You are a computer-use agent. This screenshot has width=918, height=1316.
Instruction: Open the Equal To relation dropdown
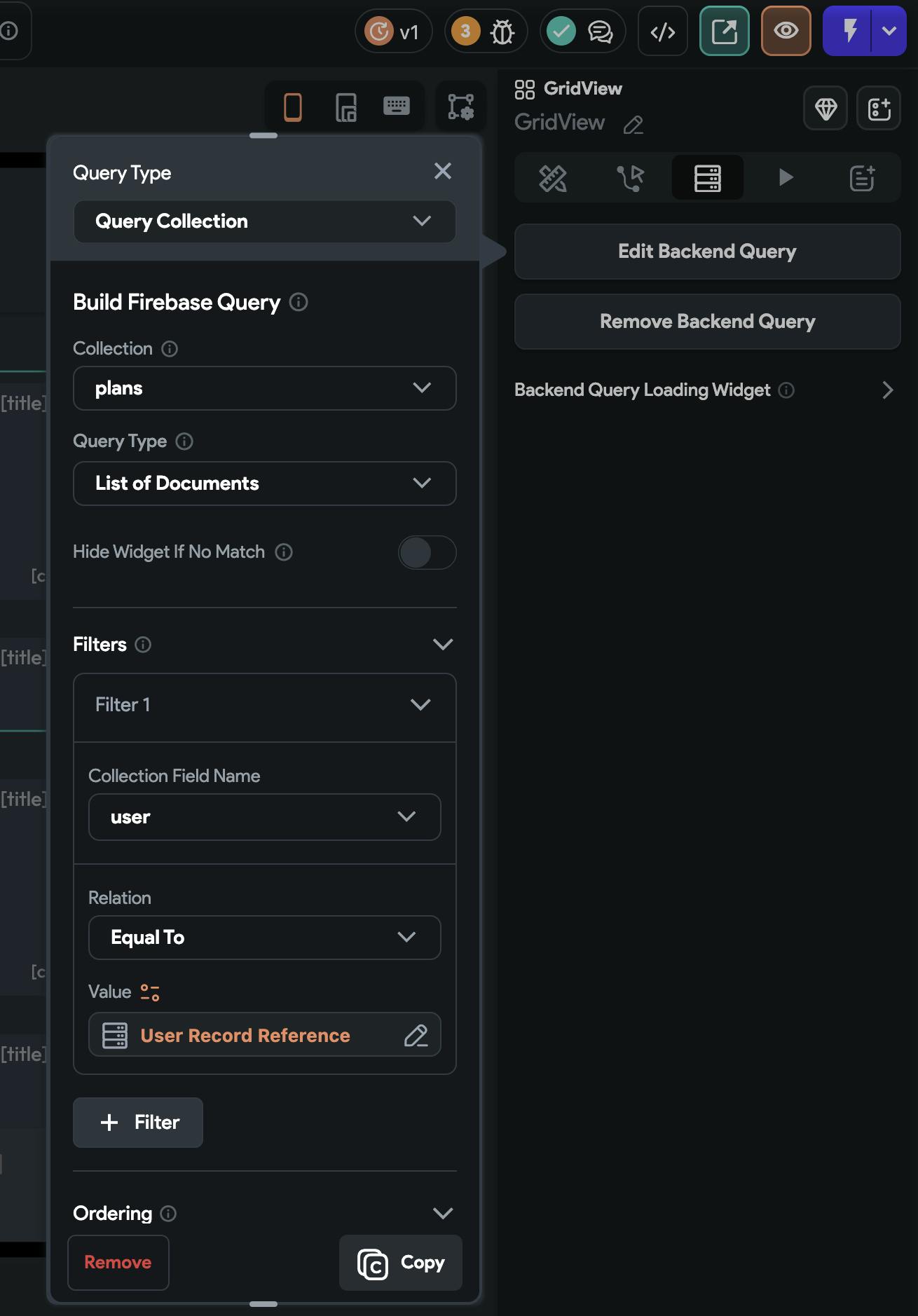click(x=265, y=938)
